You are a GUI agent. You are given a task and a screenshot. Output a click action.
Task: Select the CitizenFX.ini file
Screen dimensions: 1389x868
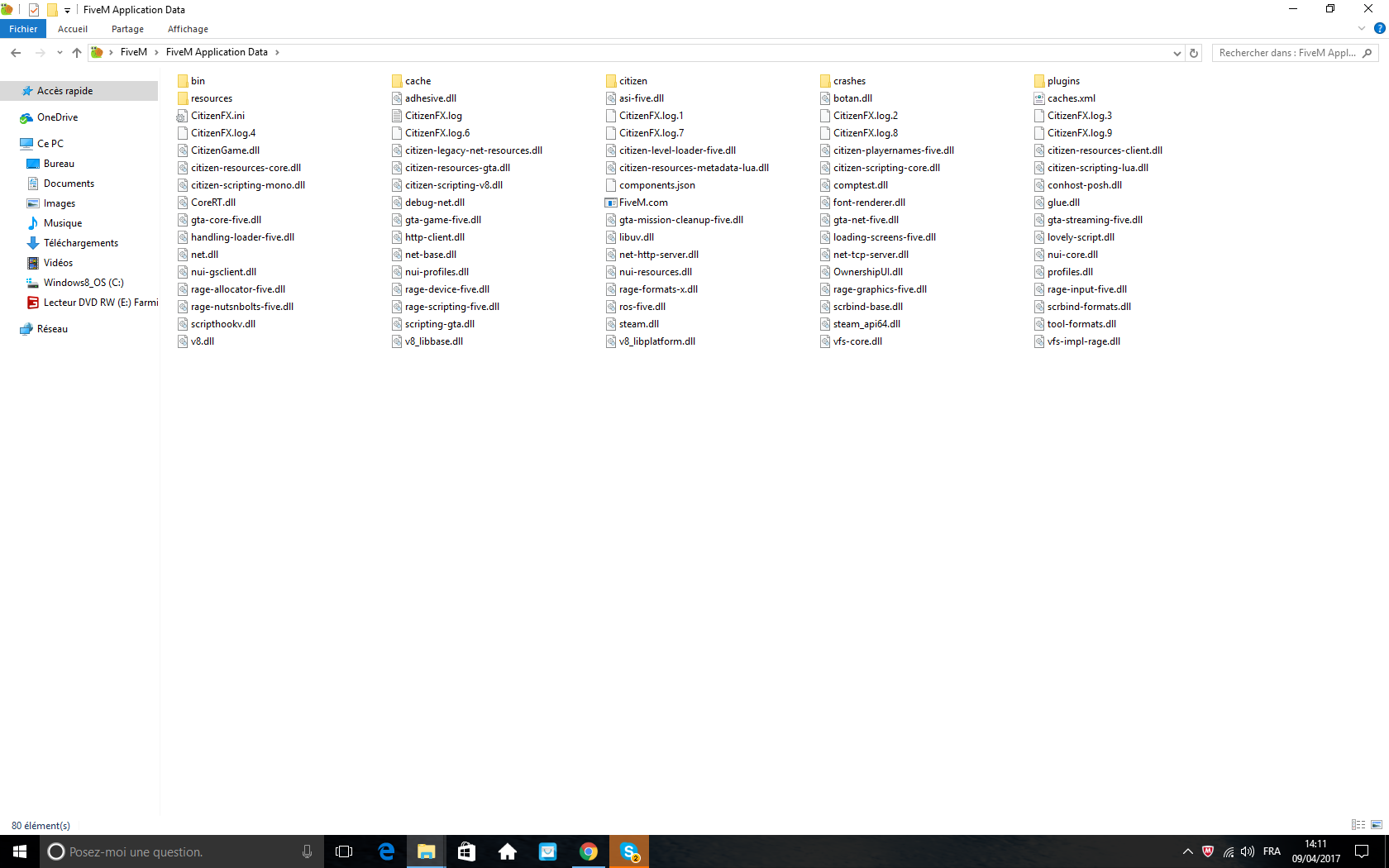211,116
